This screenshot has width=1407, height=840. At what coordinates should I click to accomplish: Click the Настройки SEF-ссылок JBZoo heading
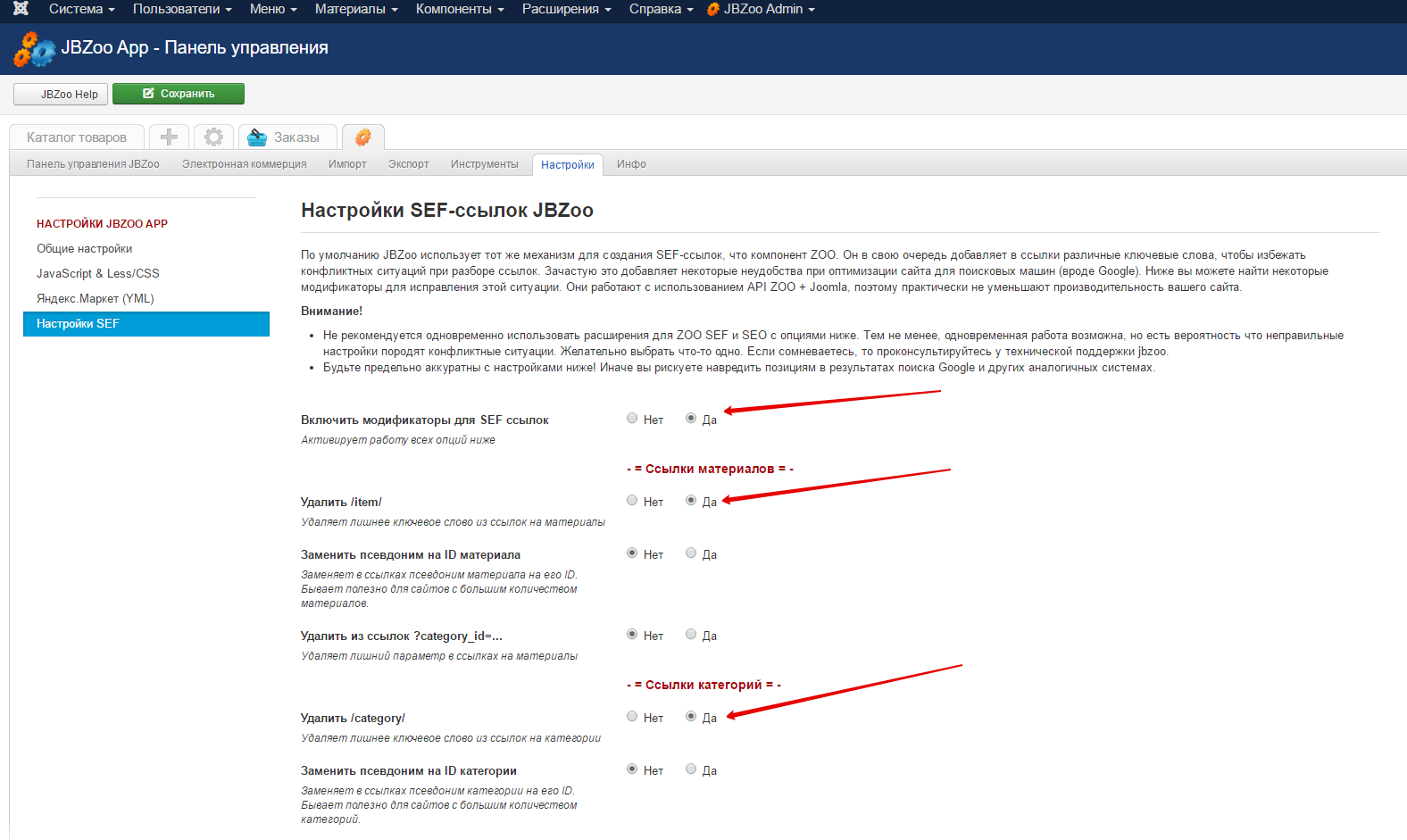tap(447, 211)
